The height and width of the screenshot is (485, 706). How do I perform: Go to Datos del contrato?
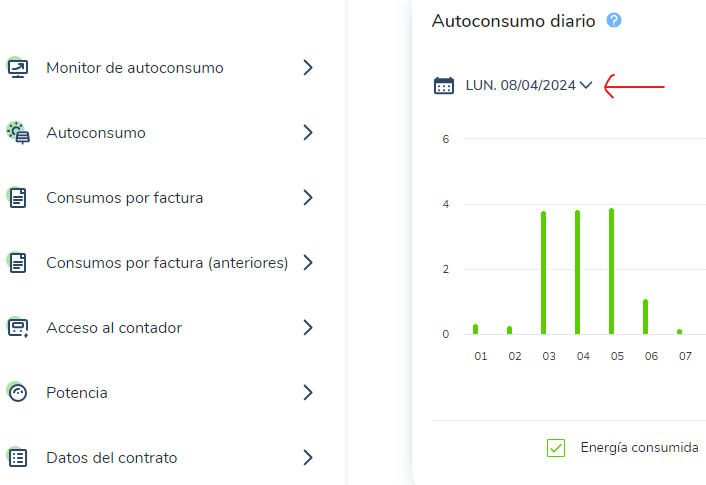coord(160,458)
